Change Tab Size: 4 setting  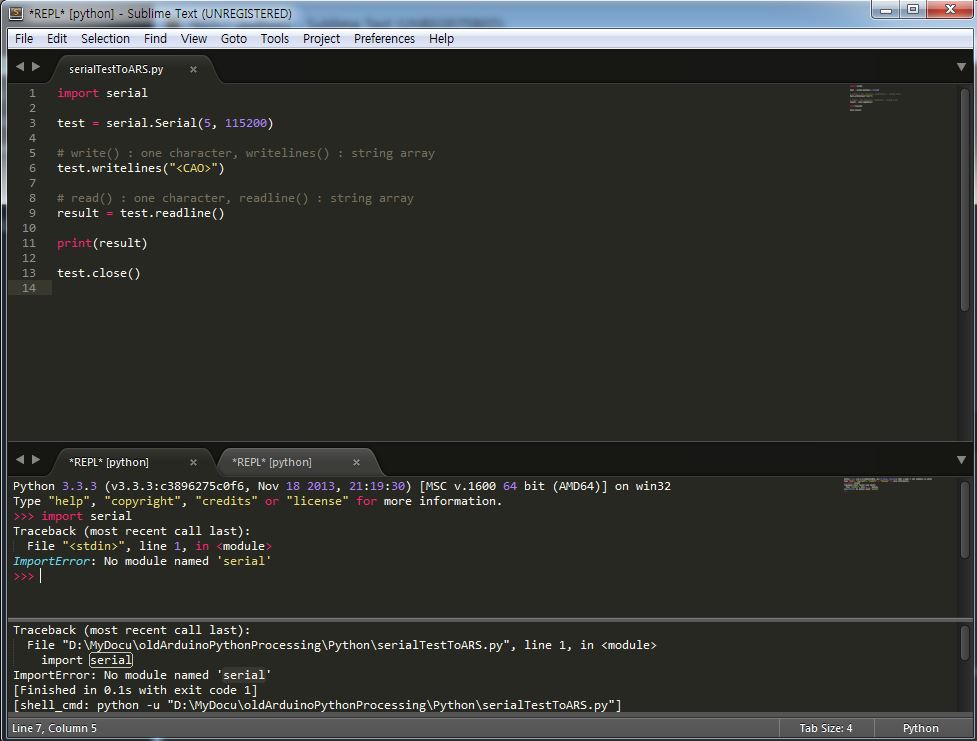click(x=826, y=729)
